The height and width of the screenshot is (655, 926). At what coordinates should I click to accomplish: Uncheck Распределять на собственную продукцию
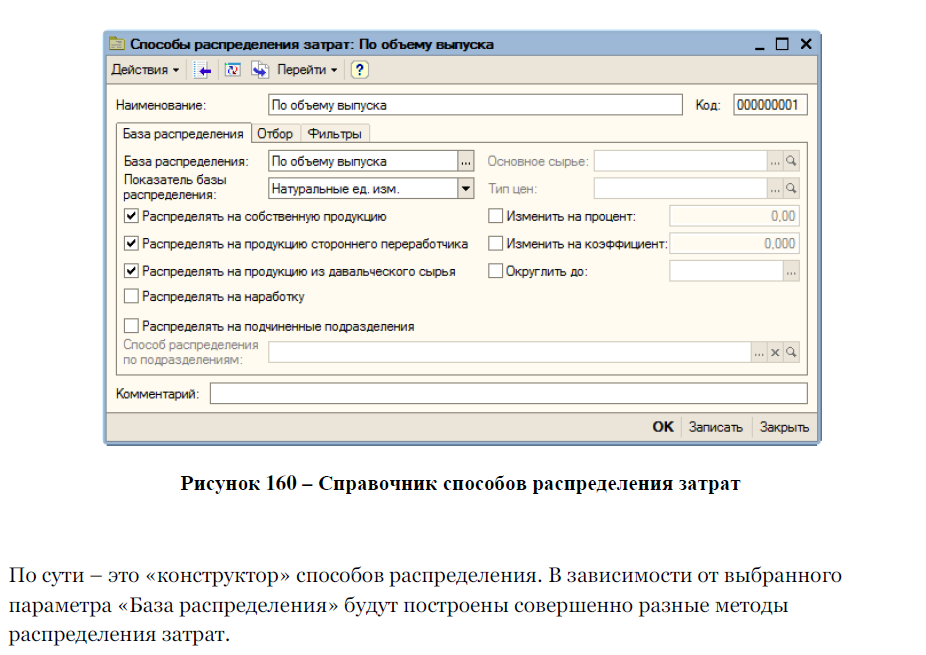[x=131, y=216]
